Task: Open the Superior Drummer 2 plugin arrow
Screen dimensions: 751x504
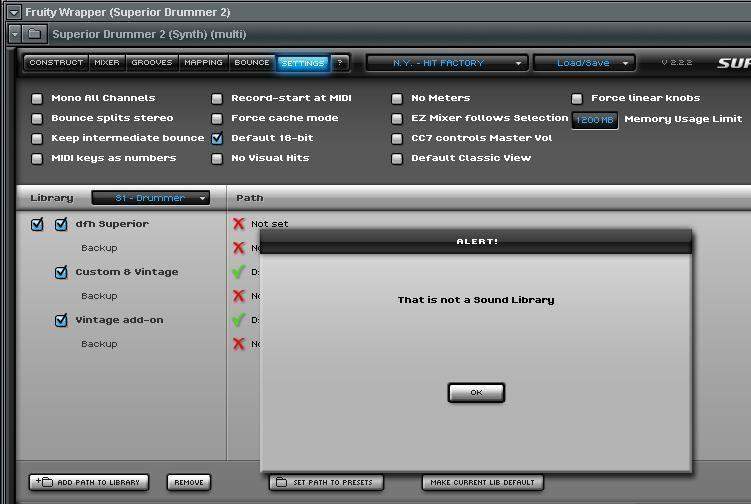Action: (15, 34)
